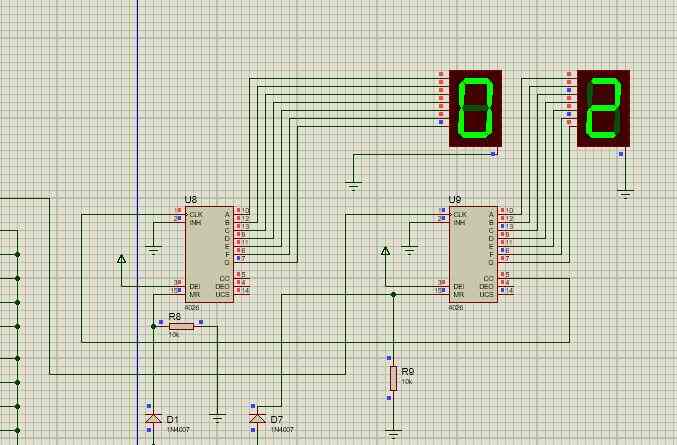Click the seven-segment display showing 0
The width and height of the screenshot is (677, 445).
tap(475, 108)
